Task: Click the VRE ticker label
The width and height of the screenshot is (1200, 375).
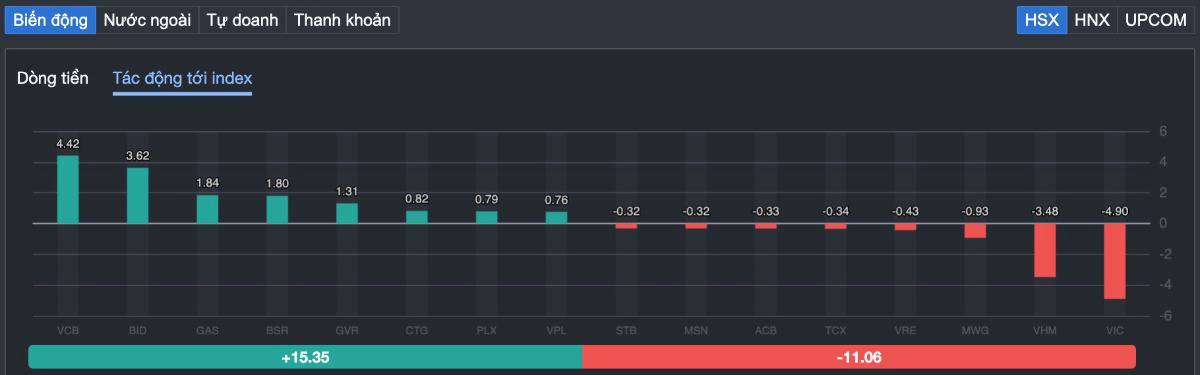Action: coord(905,330)
